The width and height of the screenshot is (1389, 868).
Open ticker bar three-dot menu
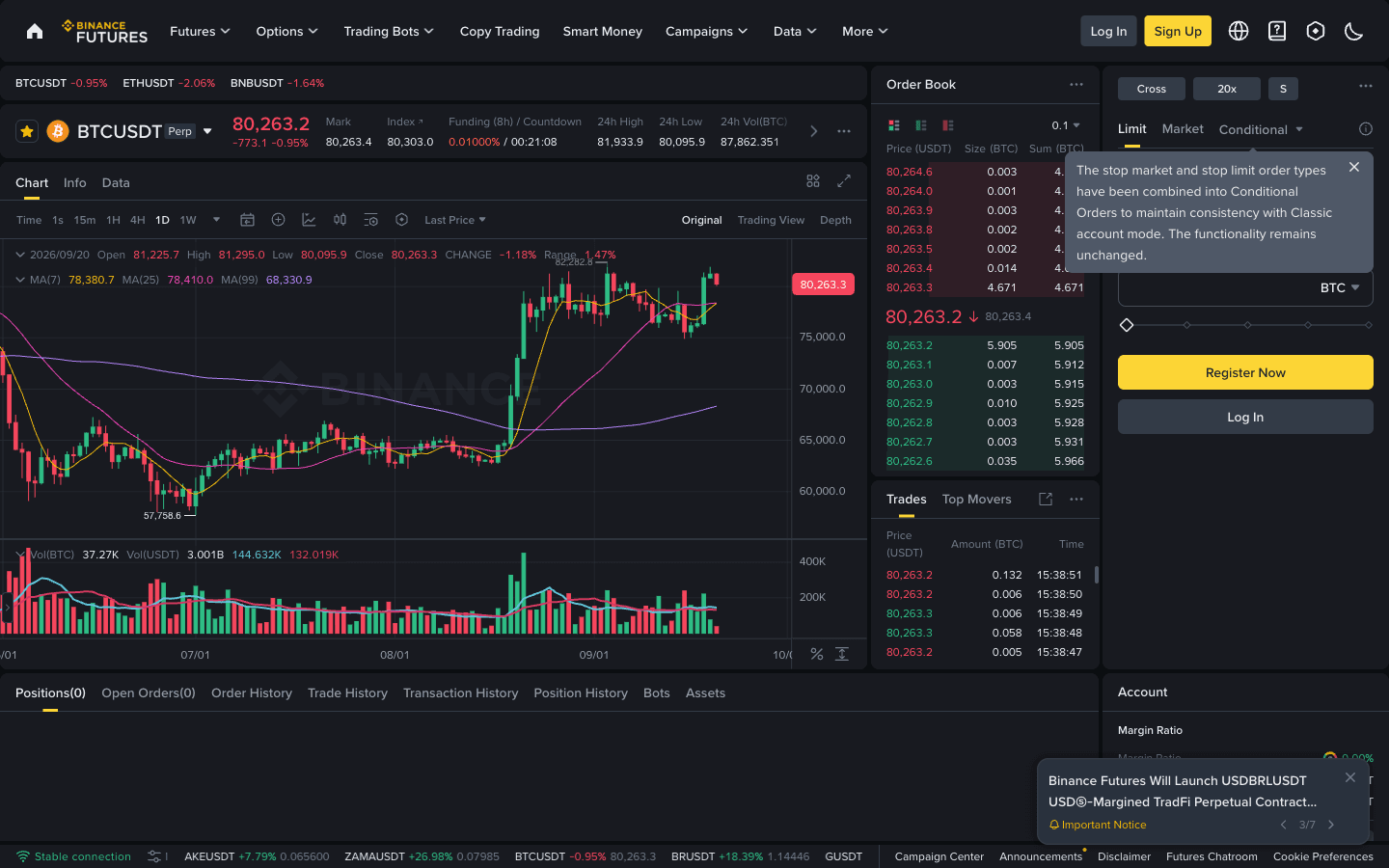[844, 131]
